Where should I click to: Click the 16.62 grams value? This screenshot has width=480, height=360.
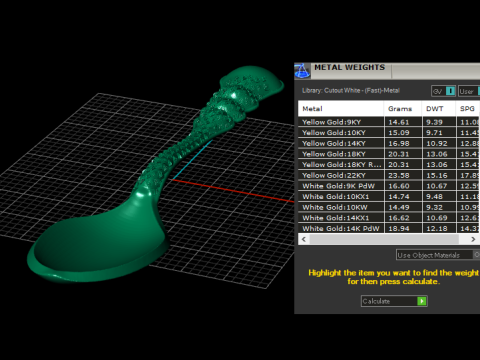click(399, 218)
